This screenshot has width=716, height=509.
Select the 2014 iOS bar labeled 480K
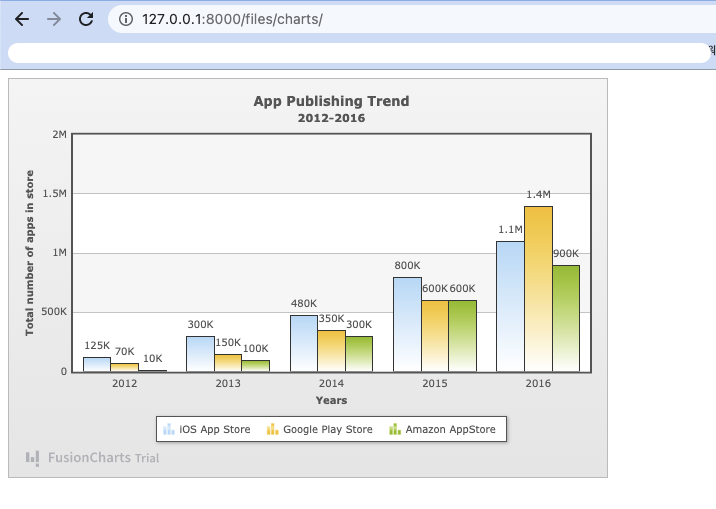(304, 344)
